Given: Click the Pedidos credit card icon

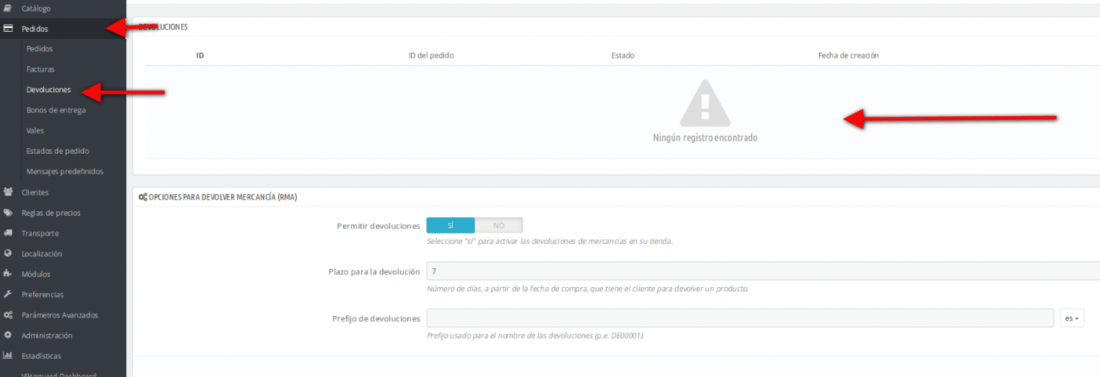Looking at the screenshot, I should coord(8,29).
